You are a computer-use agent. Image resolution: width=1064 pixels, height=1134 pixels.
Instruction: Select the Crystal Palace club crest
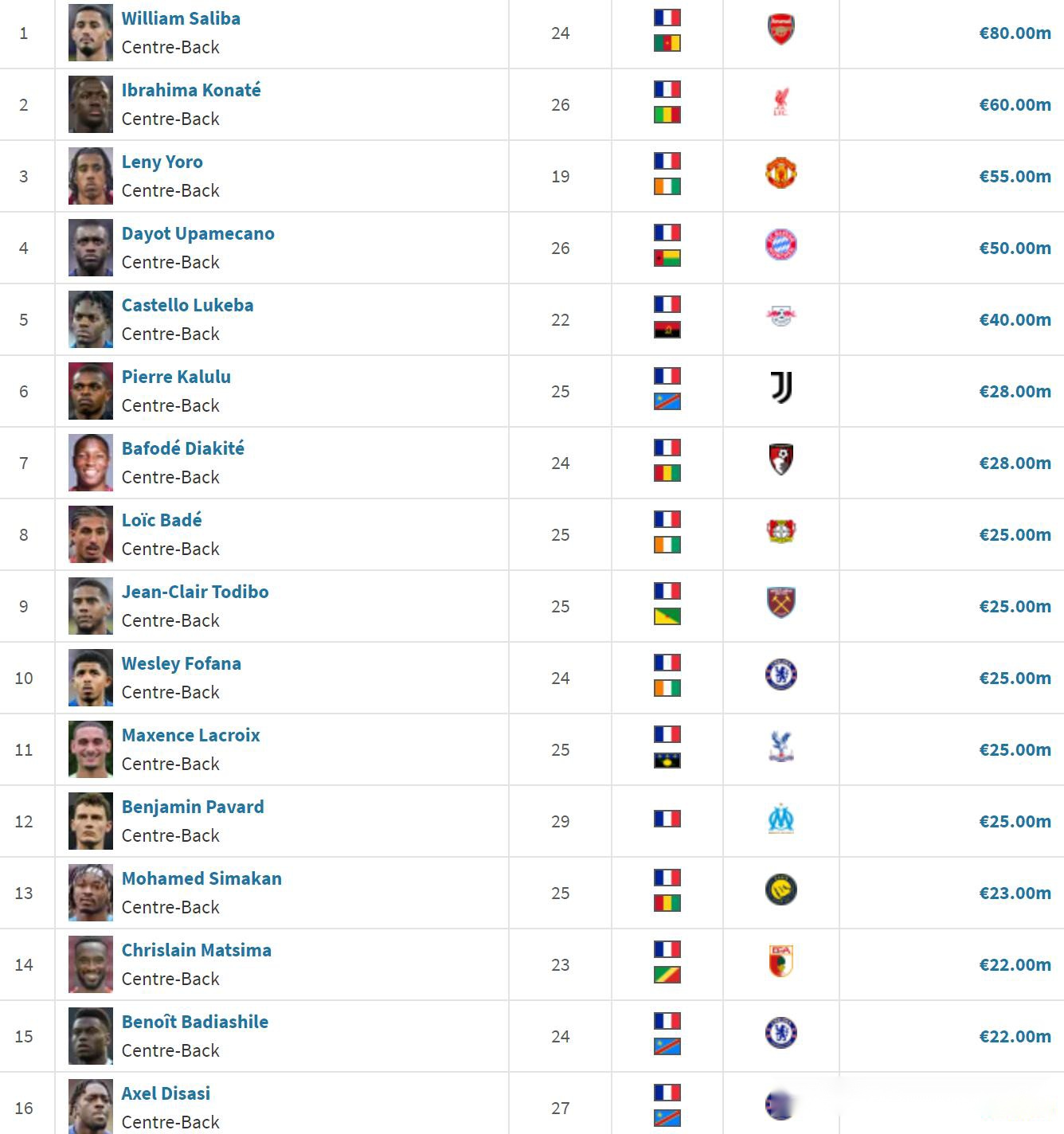(x=780, y=746)
